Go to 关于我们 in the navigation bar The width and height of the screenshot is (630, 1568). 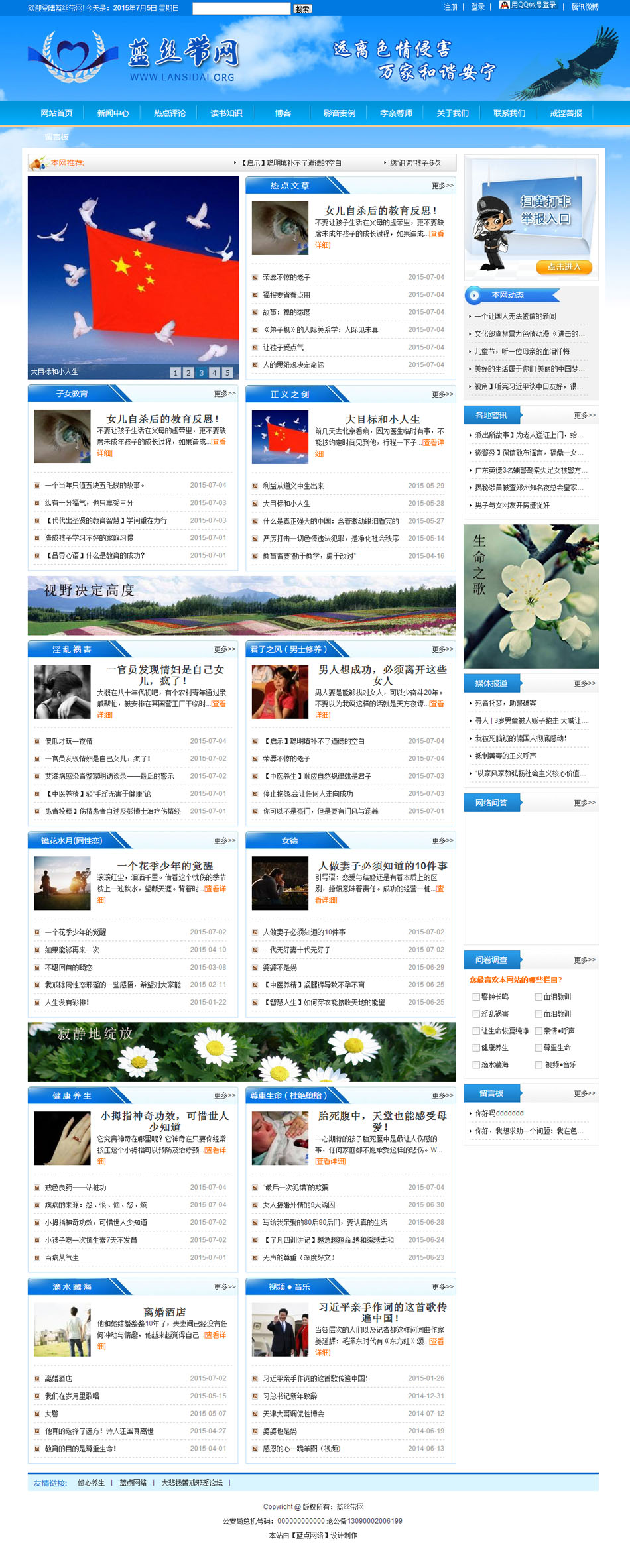coord(452,113)
